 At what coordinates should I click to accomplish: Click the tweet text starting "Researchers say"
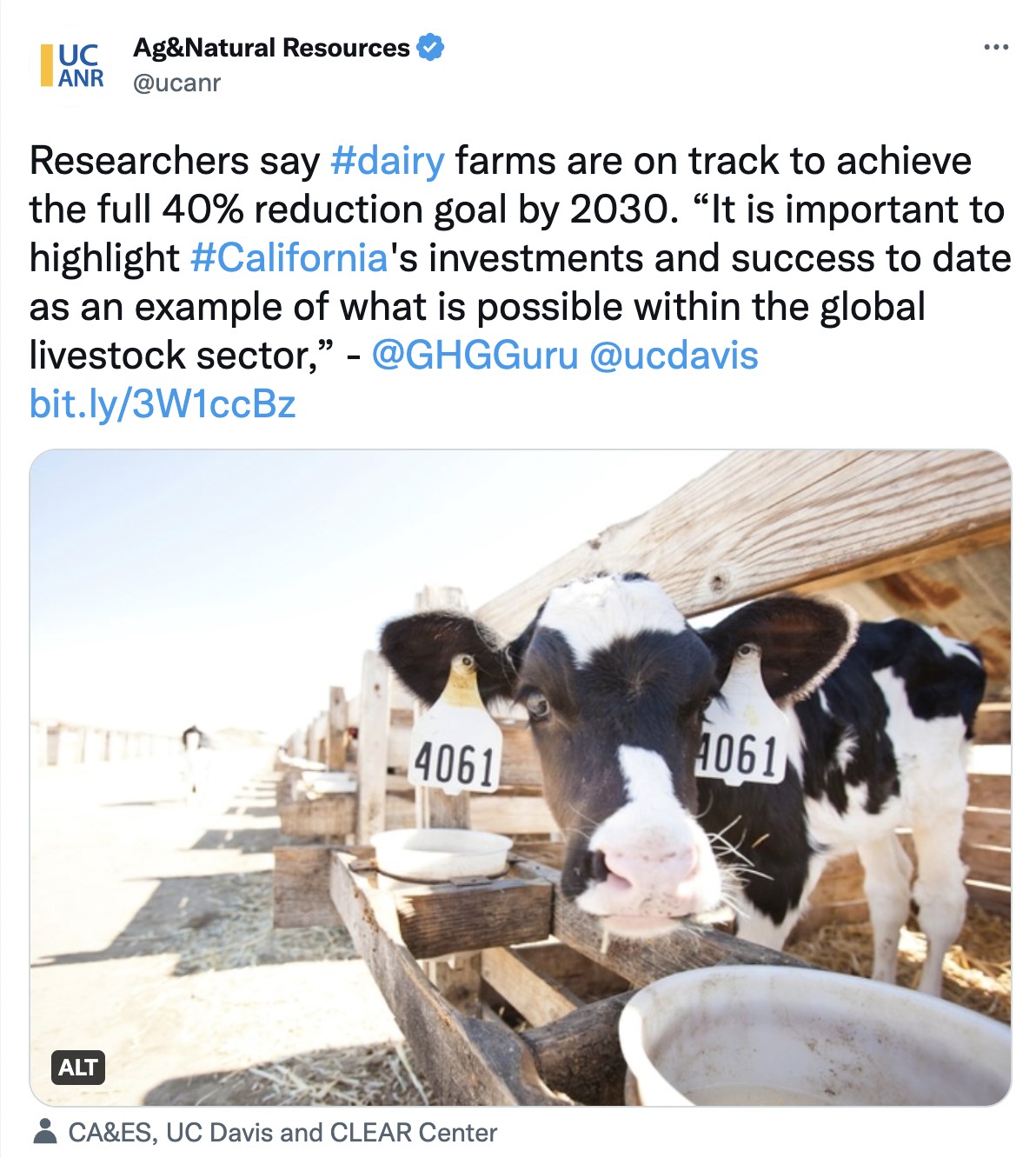[x=174, y=161]
